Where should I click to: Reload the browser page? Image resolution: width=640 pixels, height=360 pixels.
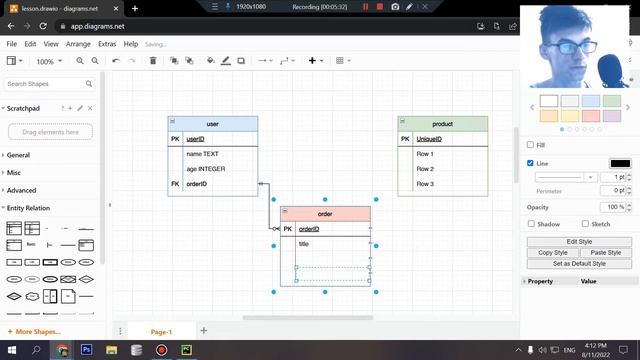point(43,26)
